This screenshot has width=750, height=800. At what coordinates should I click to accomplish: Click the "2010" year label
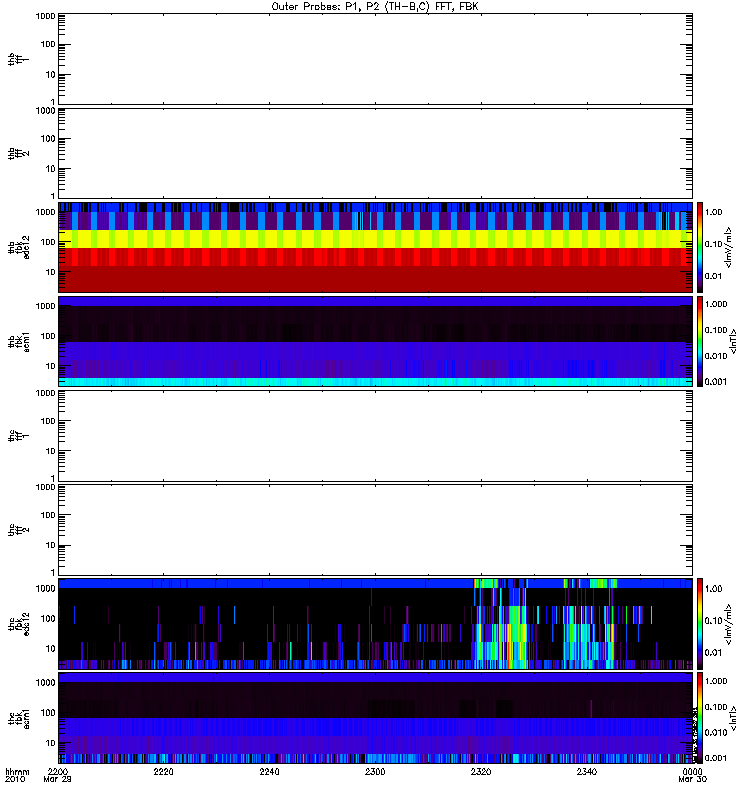(x=15, y=779)
